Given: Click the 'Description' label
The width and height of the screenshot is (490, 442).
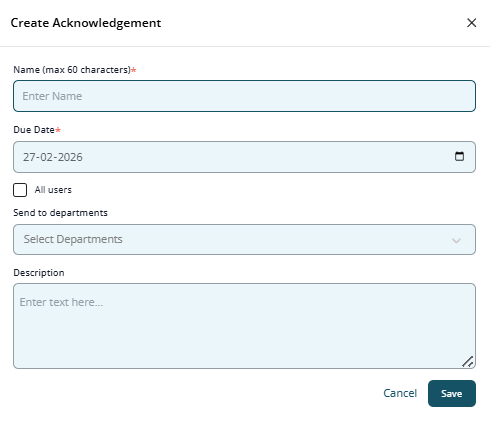Looking at the screenshot, I should [39, 273].
